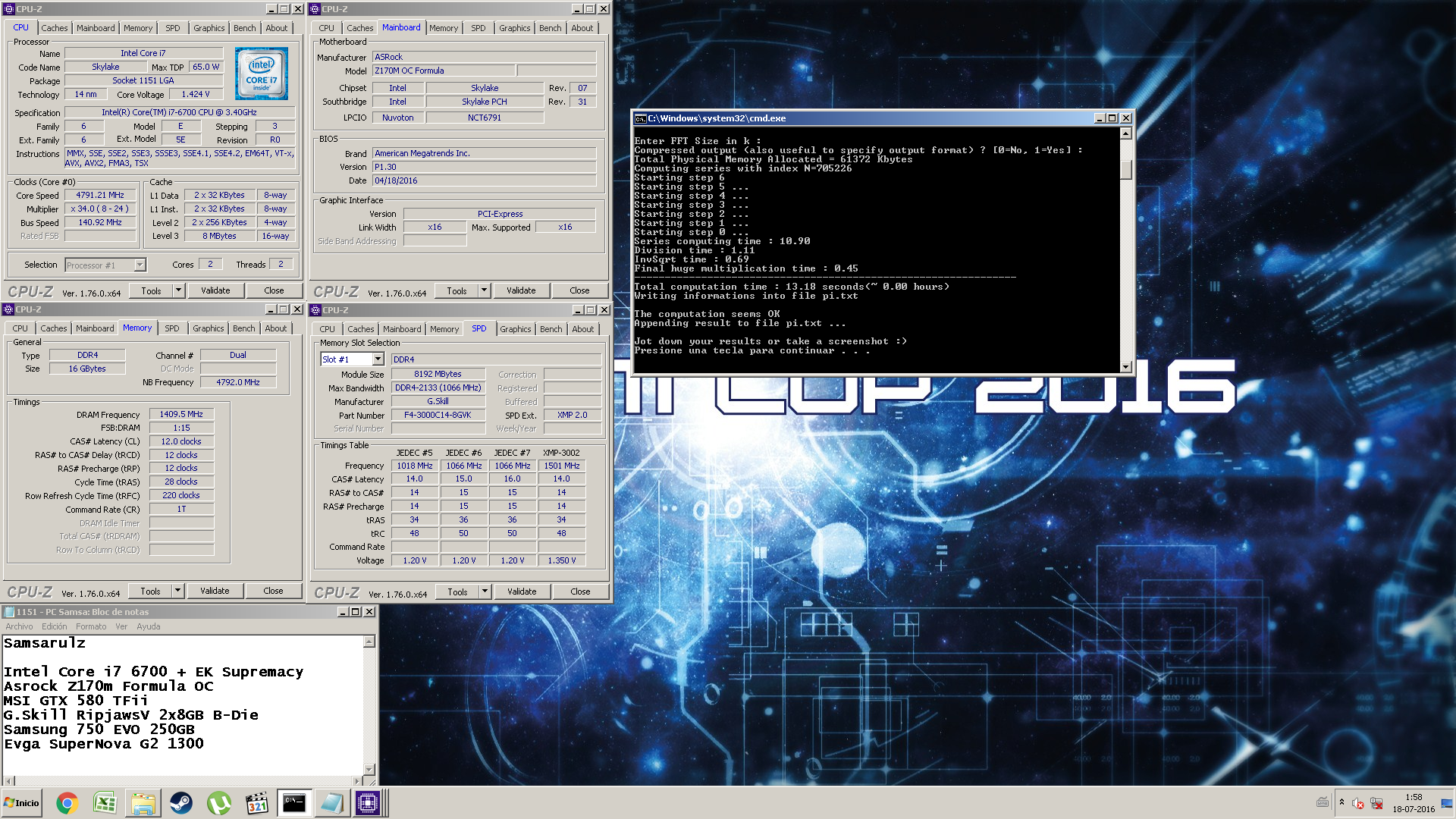This screenshot has height=819, width=1456.
Task: Click the BIOS Version field P1.30
Action: (x=484, y=167)
